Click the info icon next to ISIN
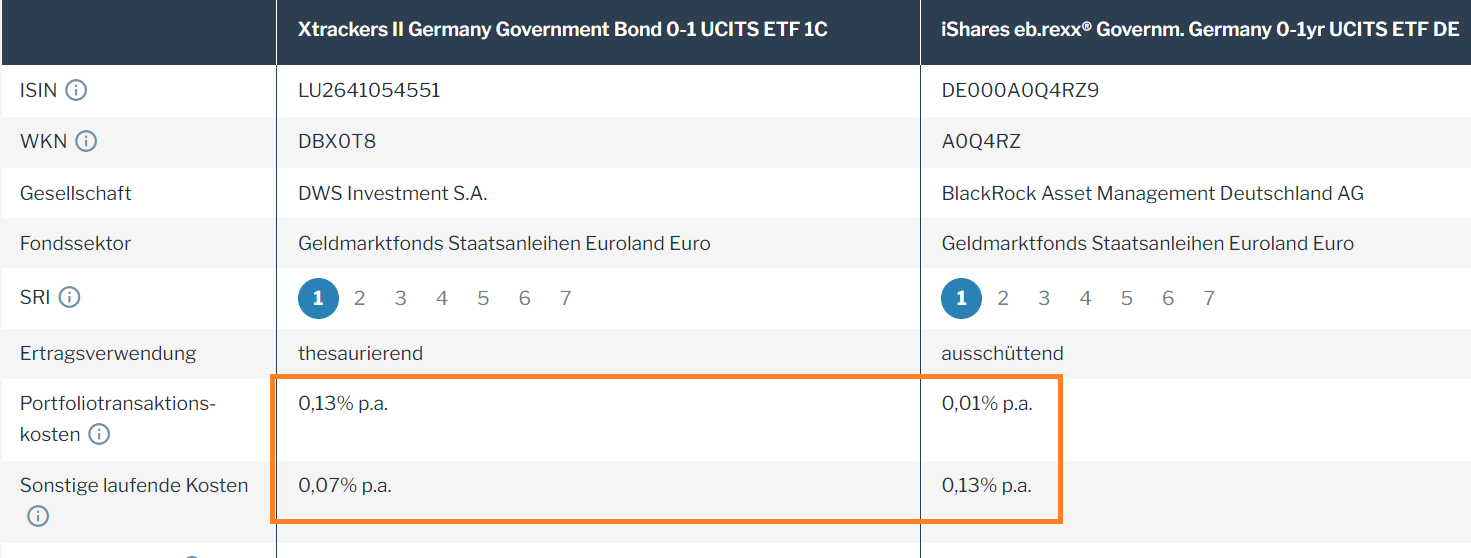 (x=76, y=91)
